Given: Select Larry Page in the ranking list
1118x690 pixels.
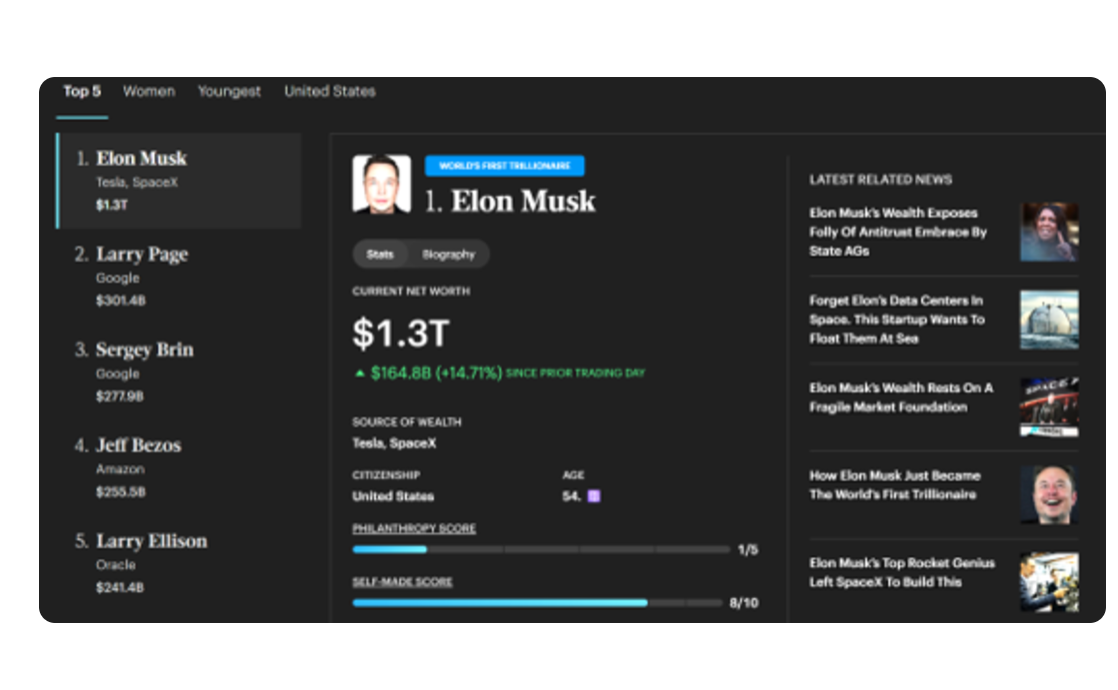Looking at the screenshot, I should [179, 277].
